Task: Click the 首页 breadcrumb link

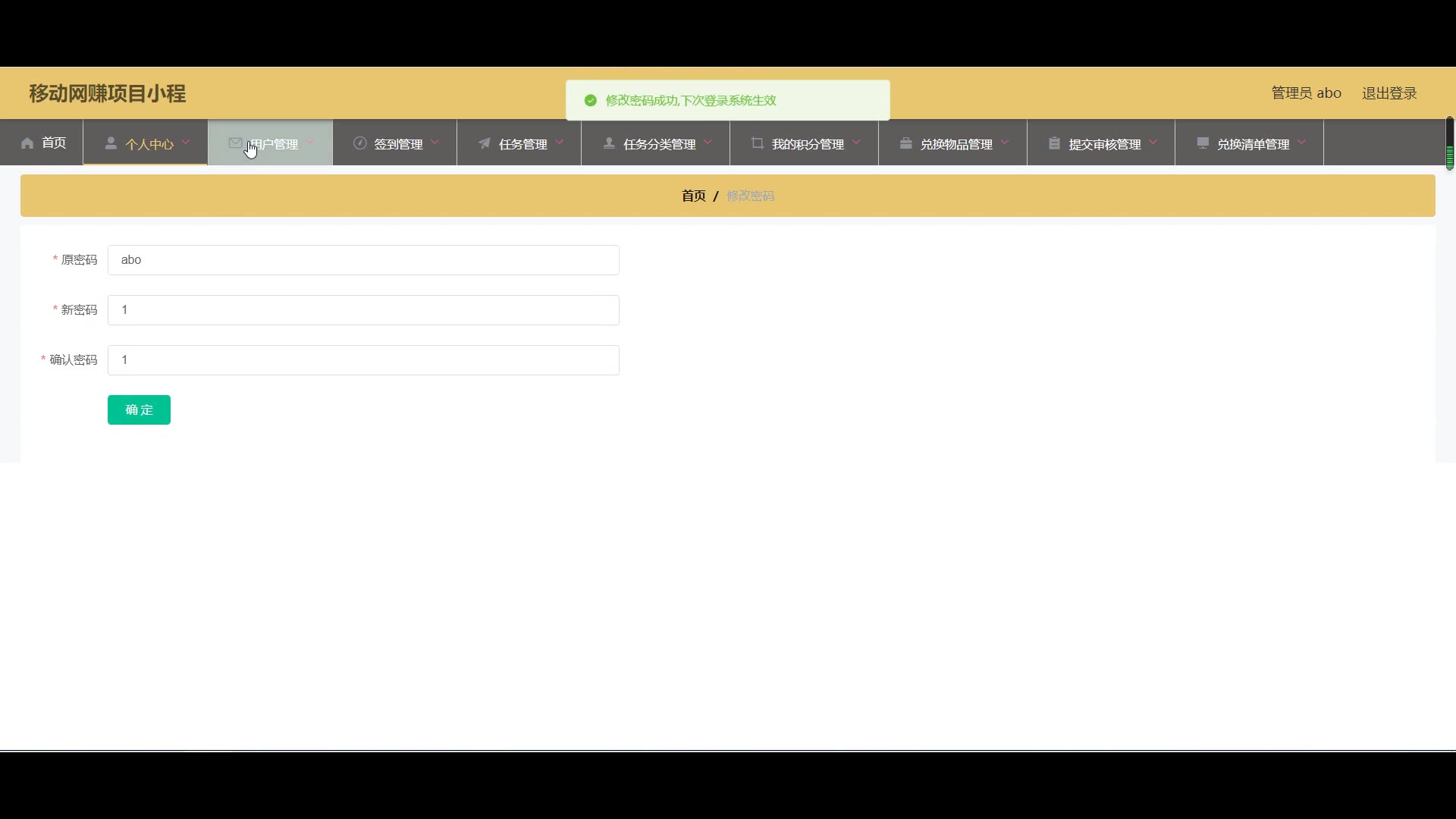Action: coord(693,196)
